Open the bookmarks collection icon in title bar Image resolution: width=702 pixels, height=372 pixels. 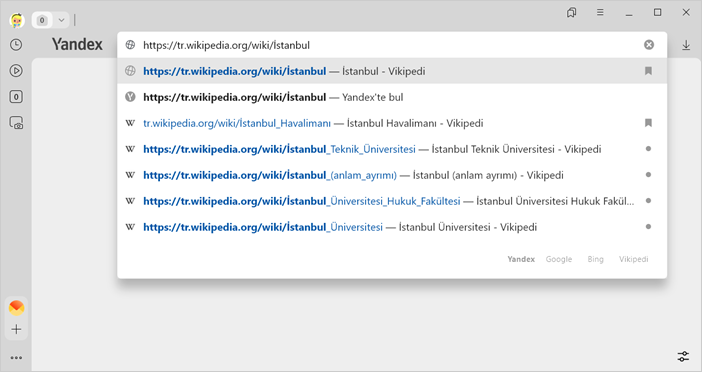coord(571,13)
